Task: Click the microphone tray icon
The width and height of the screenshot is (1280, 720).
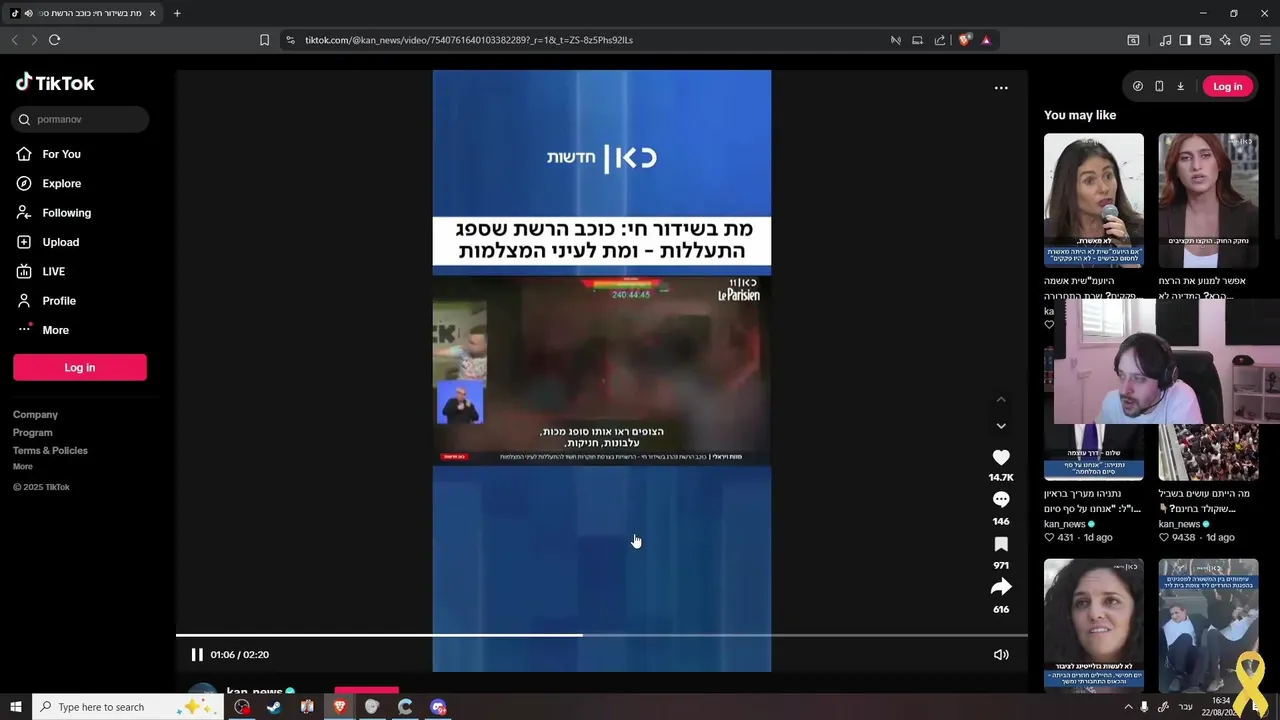Action: point(1145,707)
